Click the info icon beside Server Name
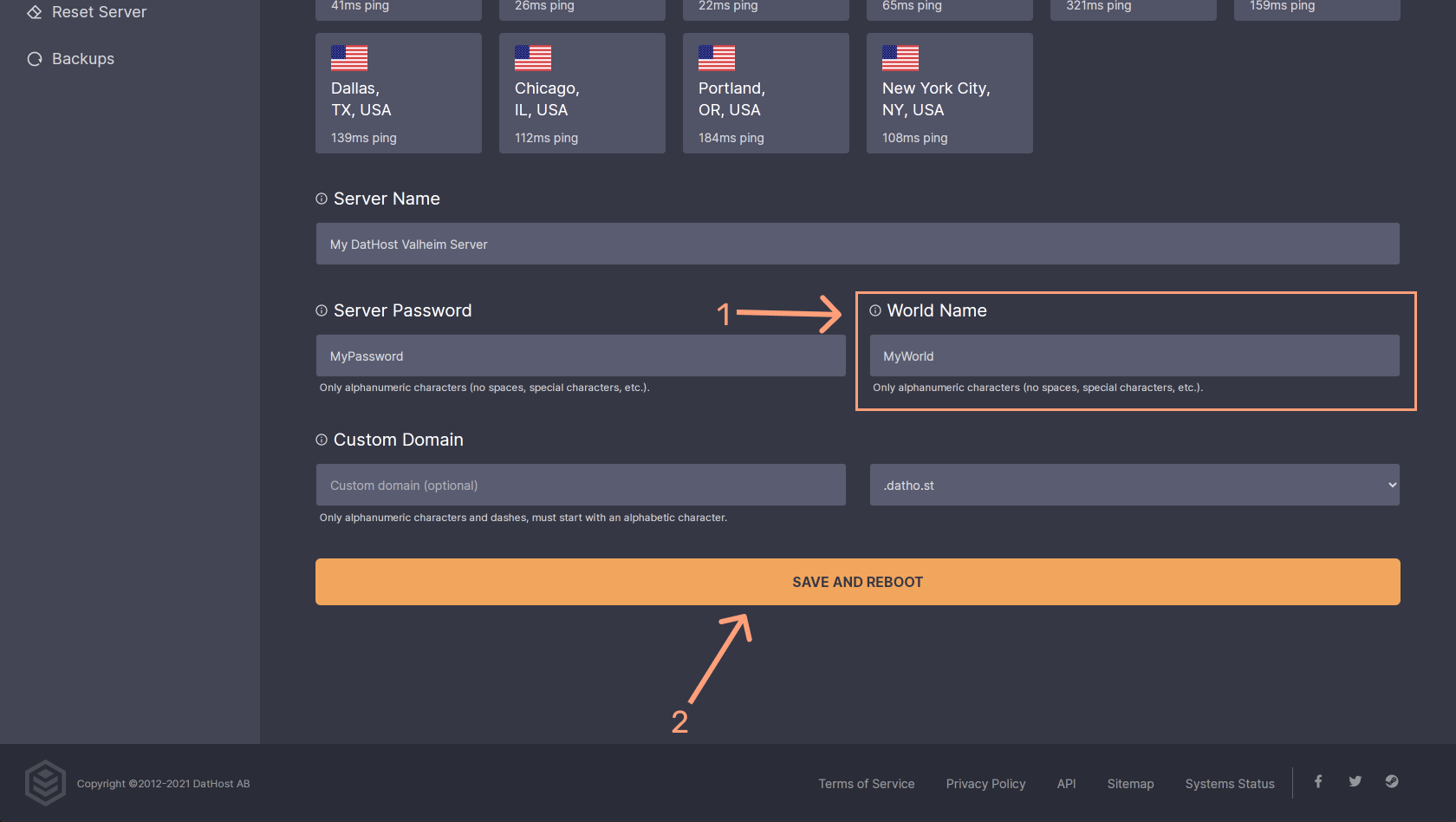Screen dimensions: 1456x822 click(x=322, y=199)
